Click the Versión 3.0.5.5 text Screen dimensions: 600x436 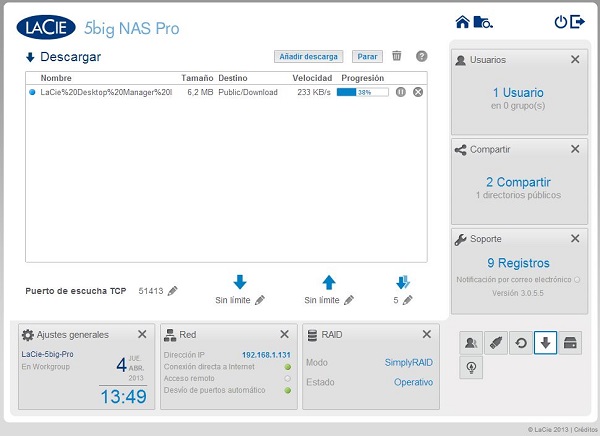518,293
